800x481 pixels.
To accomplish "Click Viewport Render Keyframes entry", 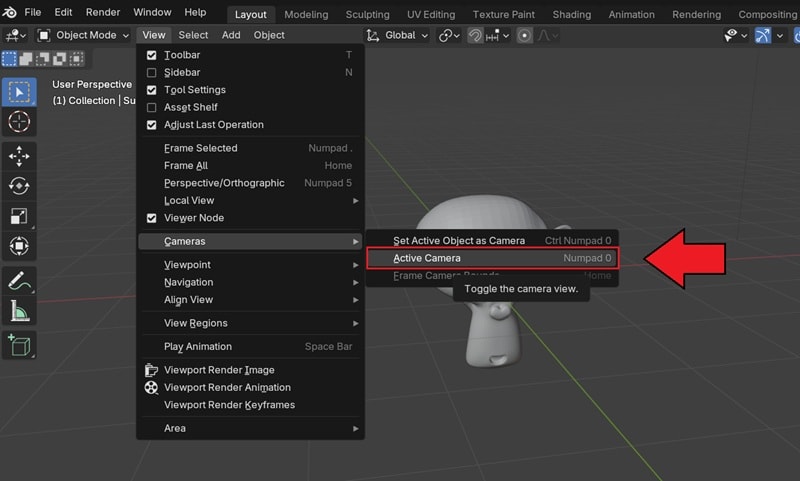I will pos(250,405).
